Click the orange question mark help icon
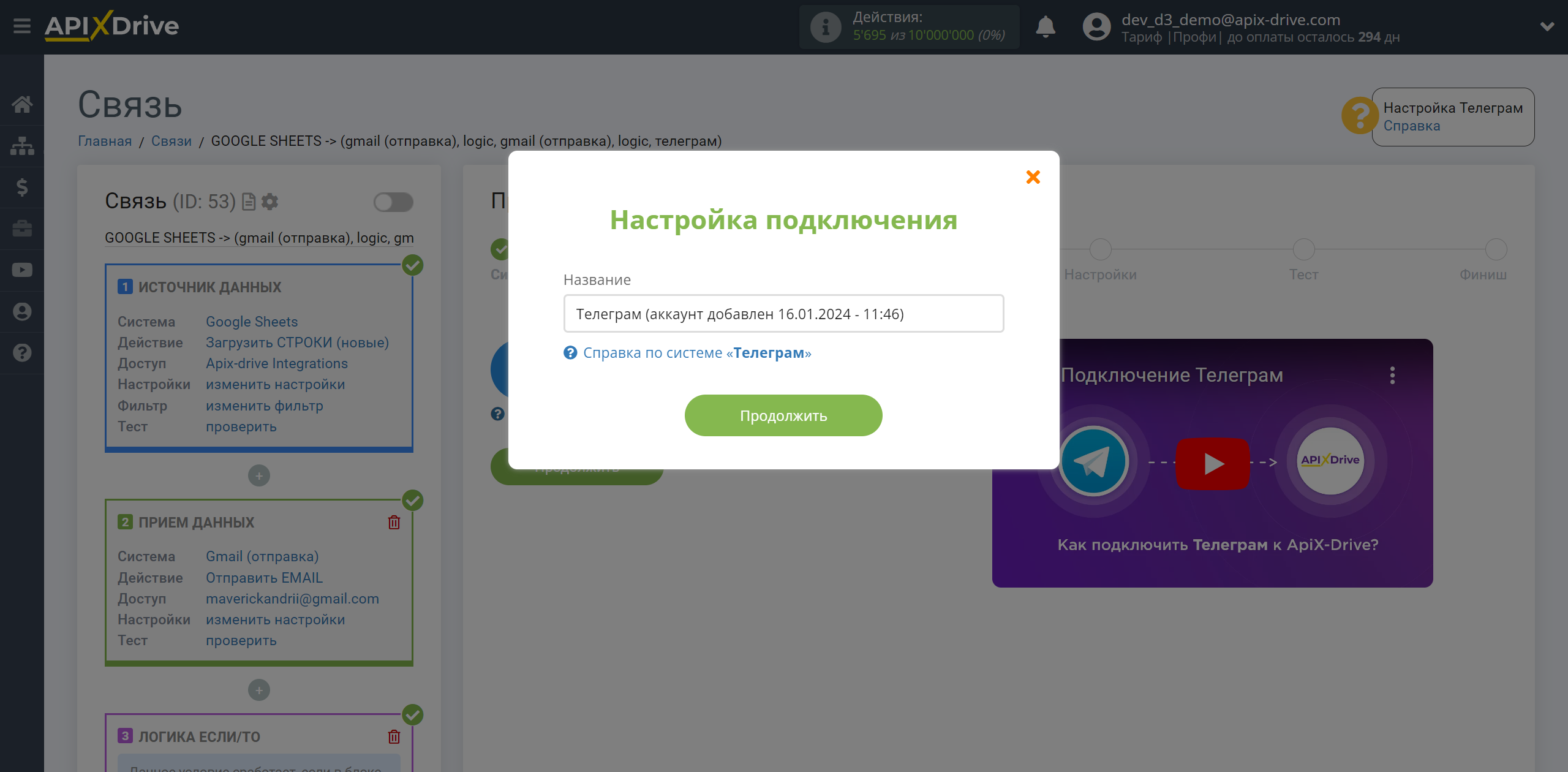The width and height of the screenshot is (1568, 772). 1359,115
